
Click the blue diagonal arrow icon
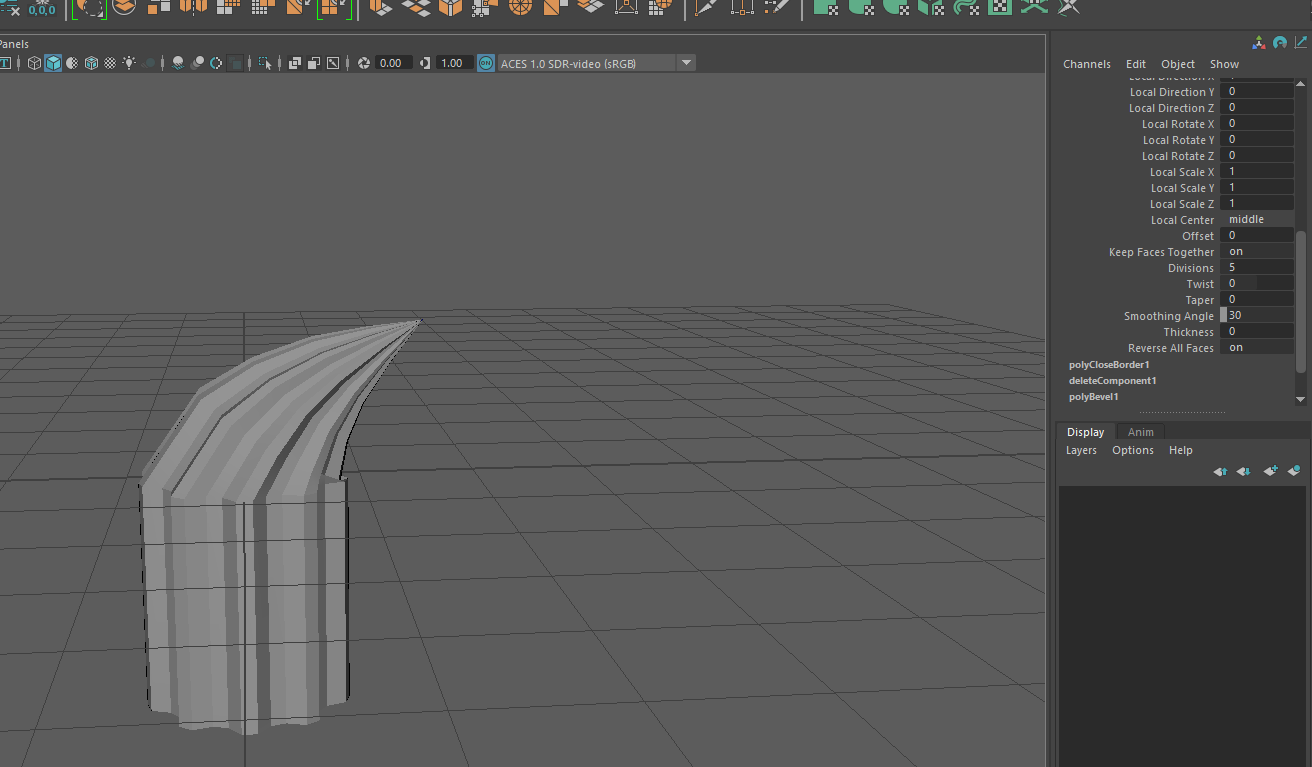pos(1299,43)
